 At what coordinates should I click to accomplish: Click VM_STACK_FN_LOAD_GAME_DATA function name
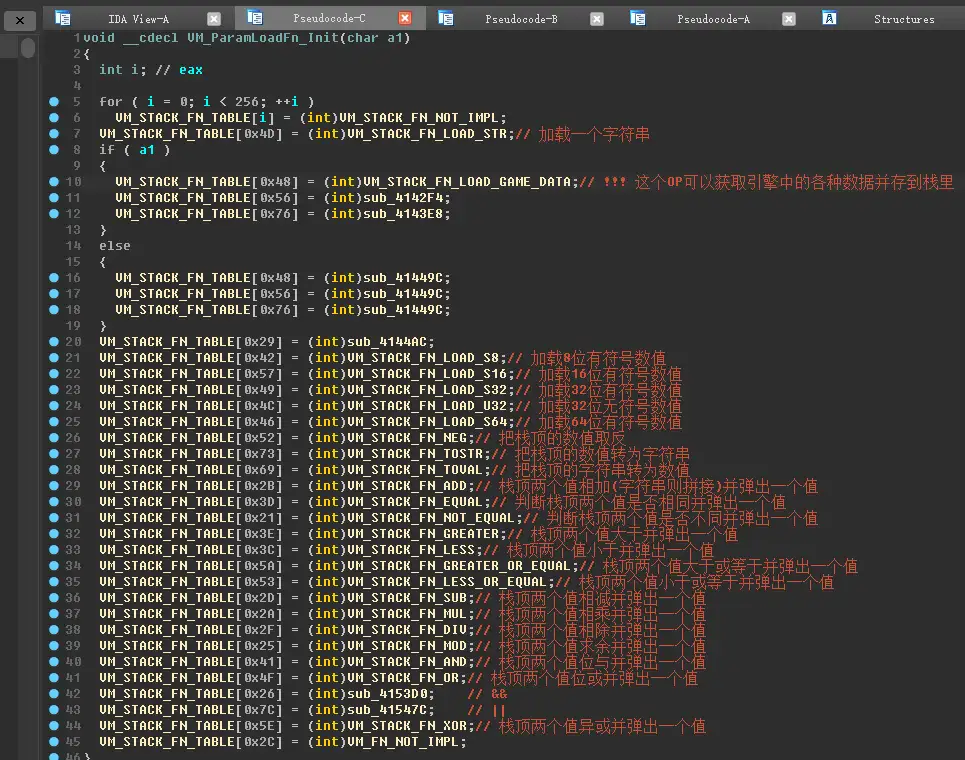point(470,182)
